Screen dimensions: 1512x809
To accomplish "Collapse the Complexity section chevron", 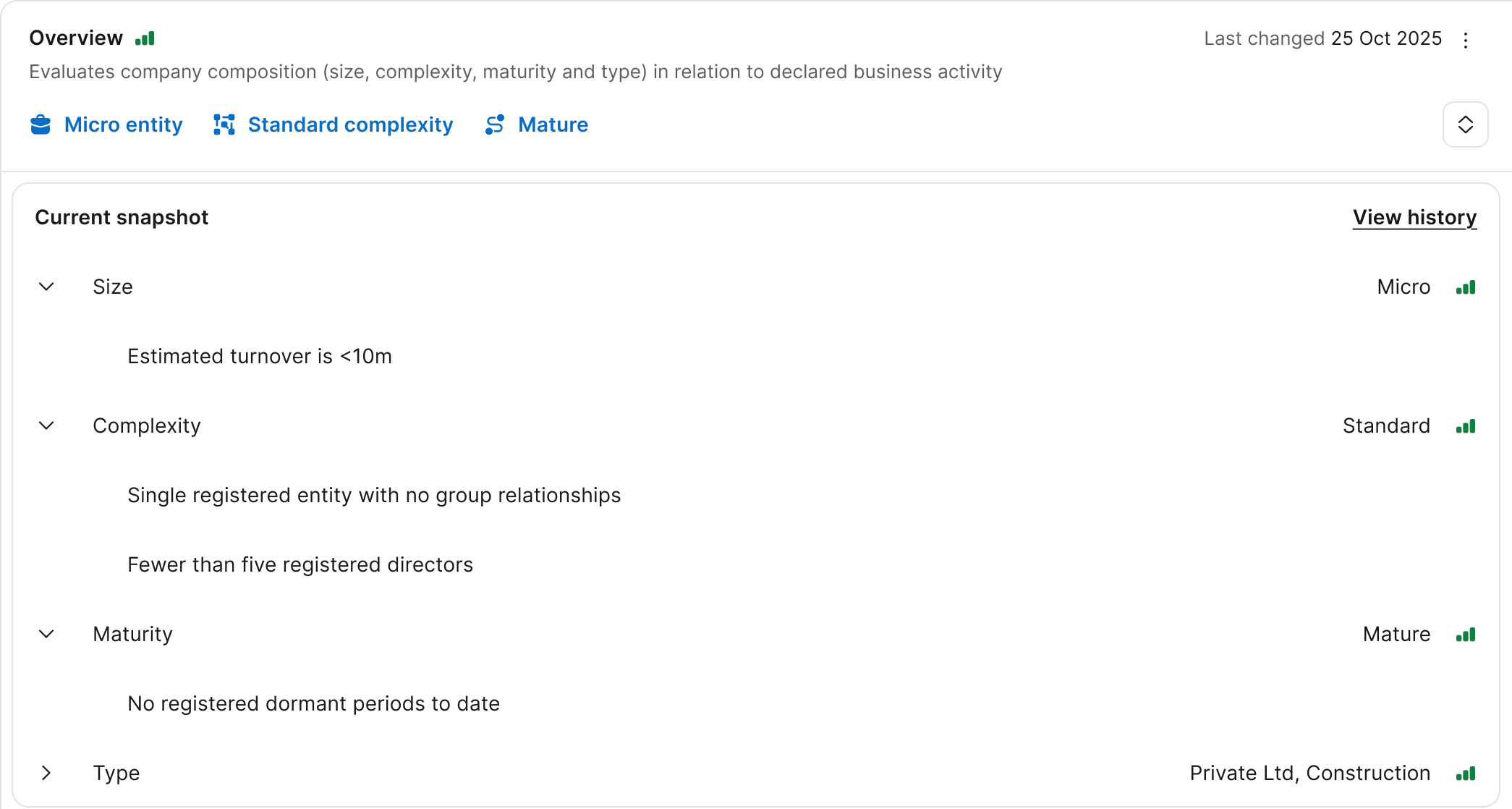I will (46, 425).
